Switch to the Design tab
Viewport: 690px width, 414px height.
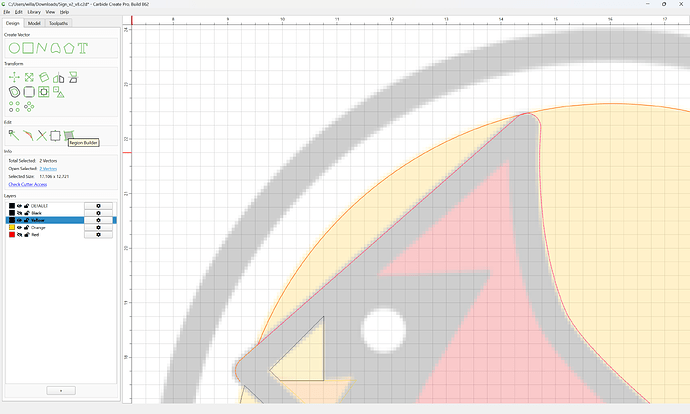click(13, 23)
